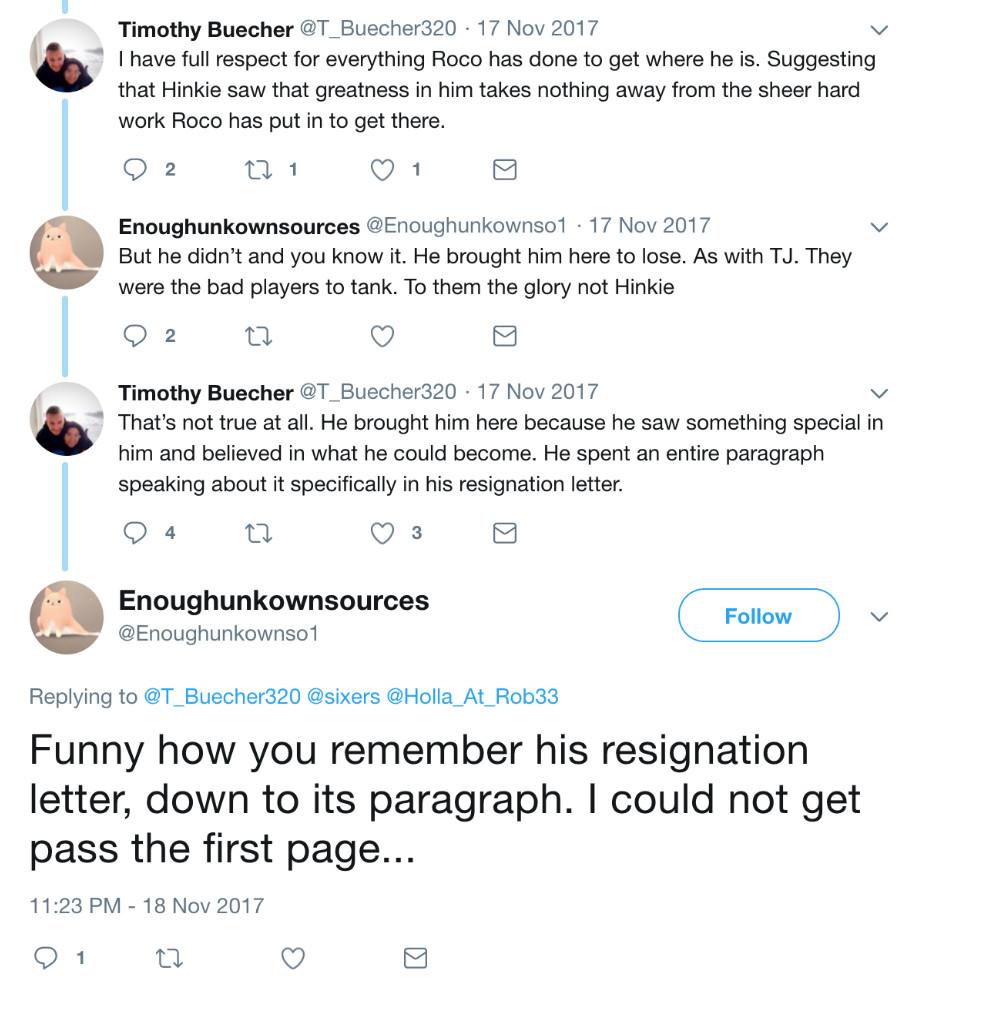Viewport: 1002px width, 1032px height.
Task: Follow the Enoughunkownsources account
Action: pos(758,616)
